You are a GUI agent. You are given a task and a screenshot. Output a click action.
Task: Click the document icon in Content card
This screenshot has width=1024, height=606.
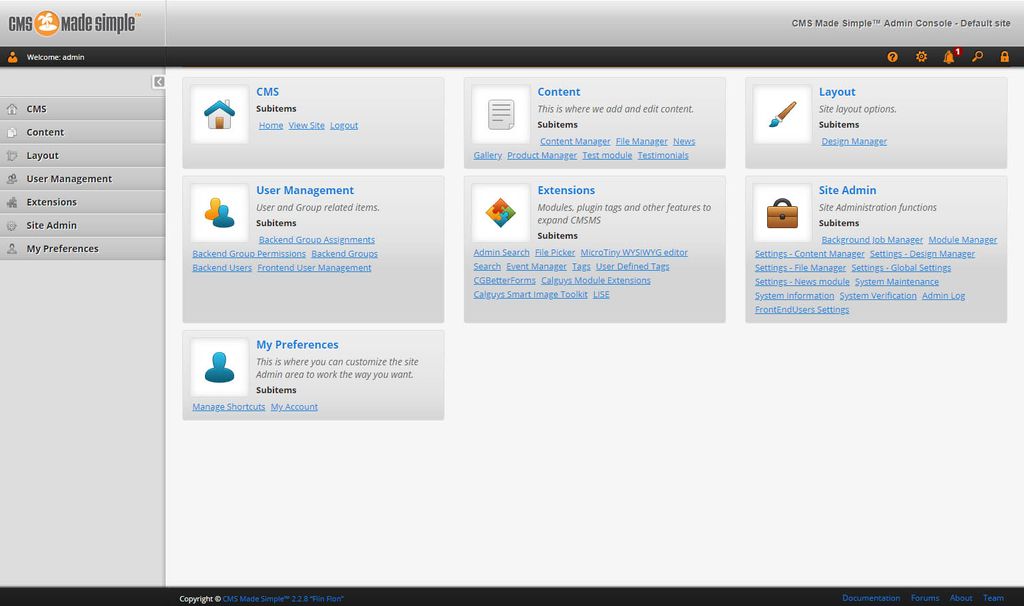(501, 114)
